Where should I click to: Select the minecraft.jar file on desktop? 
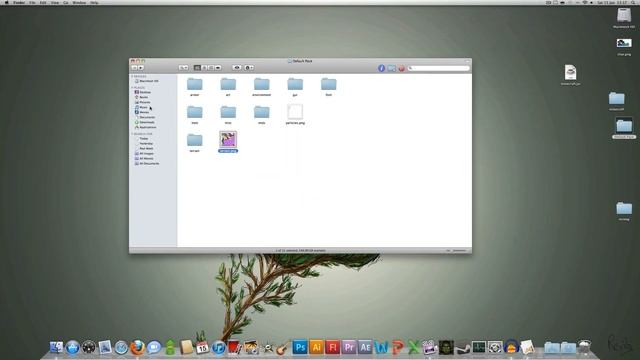[x=571, y=73]
